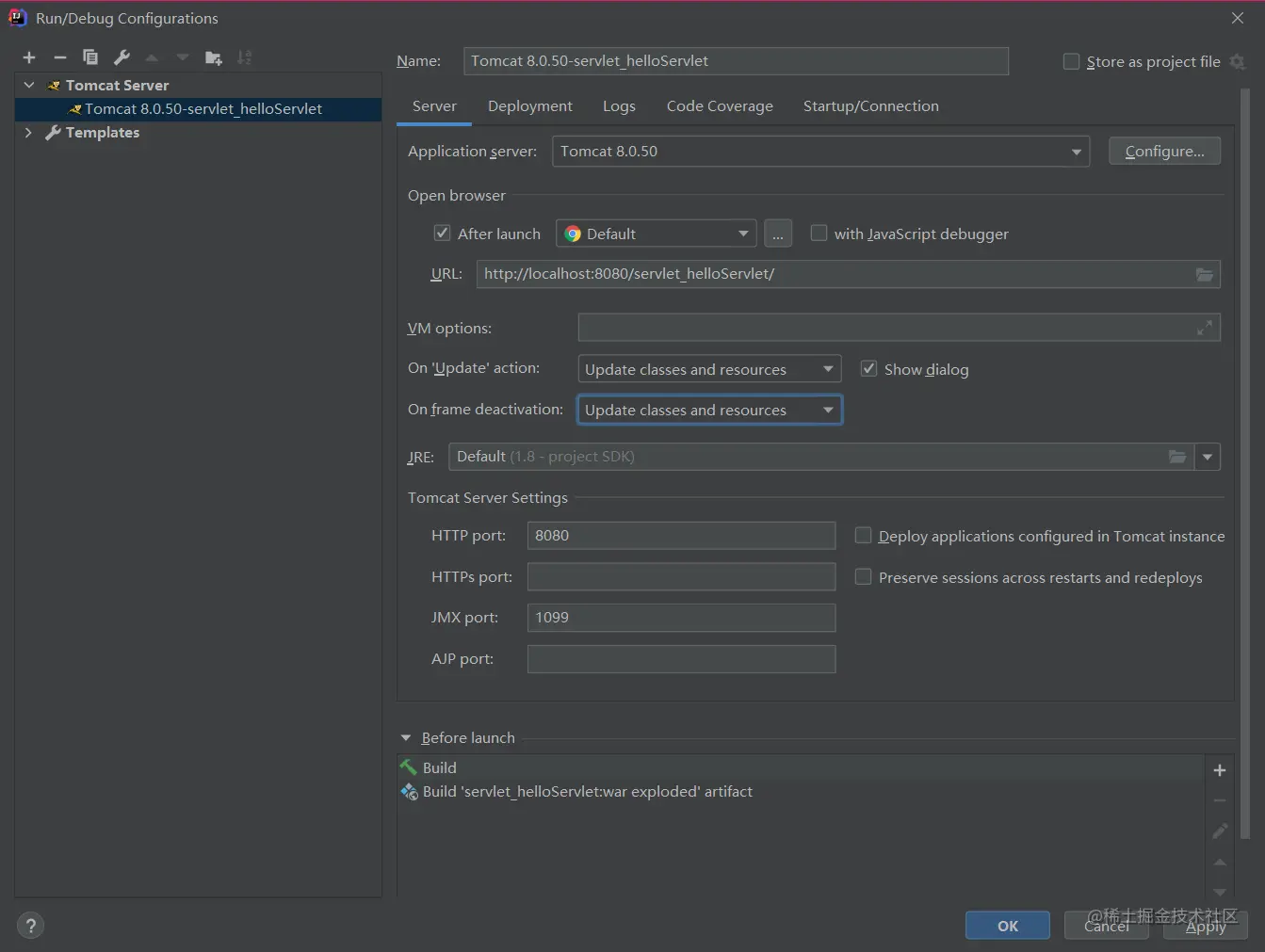
Task: Select the Build task in Before launch
Action: pyautogui.click(x=801, y=767)
